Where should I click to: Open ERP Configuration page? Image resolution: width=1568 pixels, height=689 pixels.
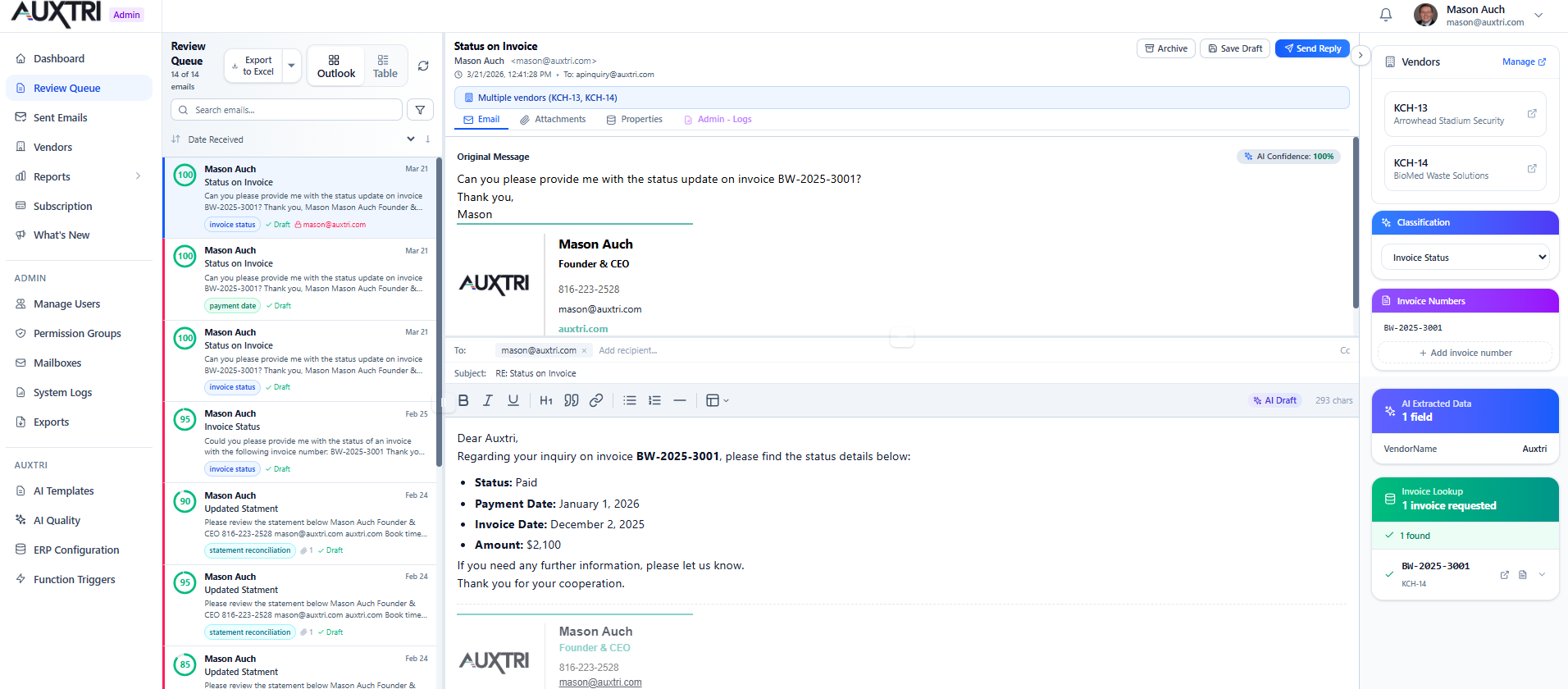click(79, 550)
